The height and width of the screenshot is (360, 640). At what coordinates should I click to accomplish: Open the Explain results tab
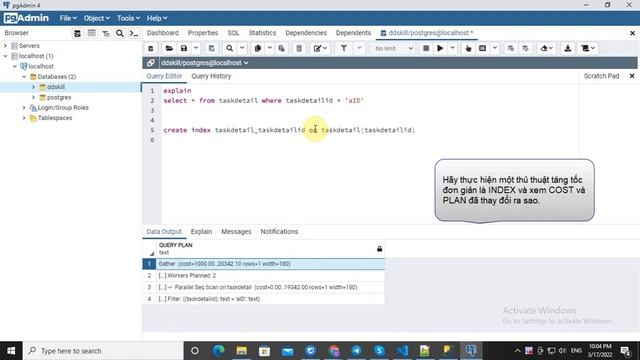coord(201,232)
